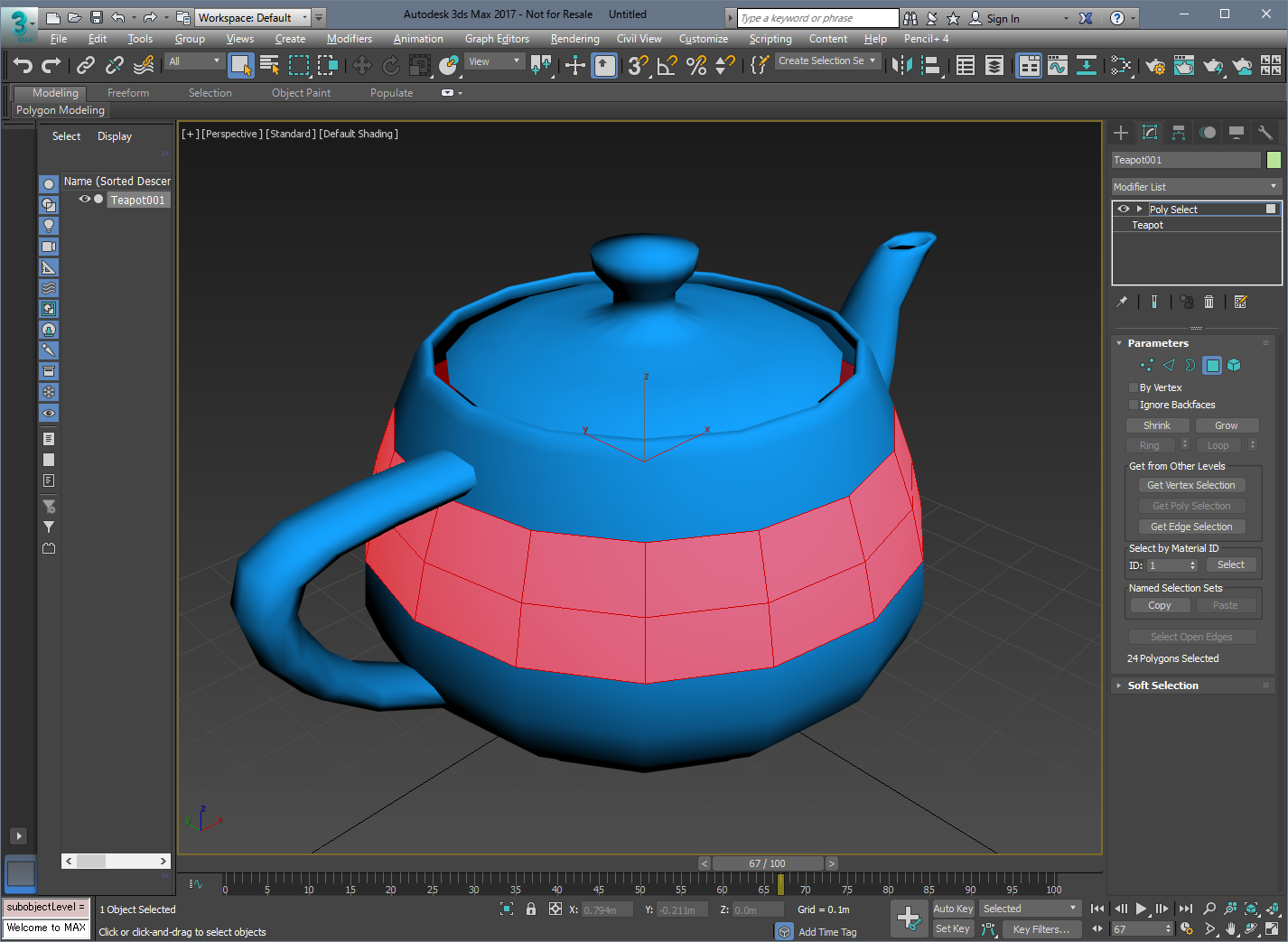
Task: Click the Select and Link tool
Action: point(86,65)
